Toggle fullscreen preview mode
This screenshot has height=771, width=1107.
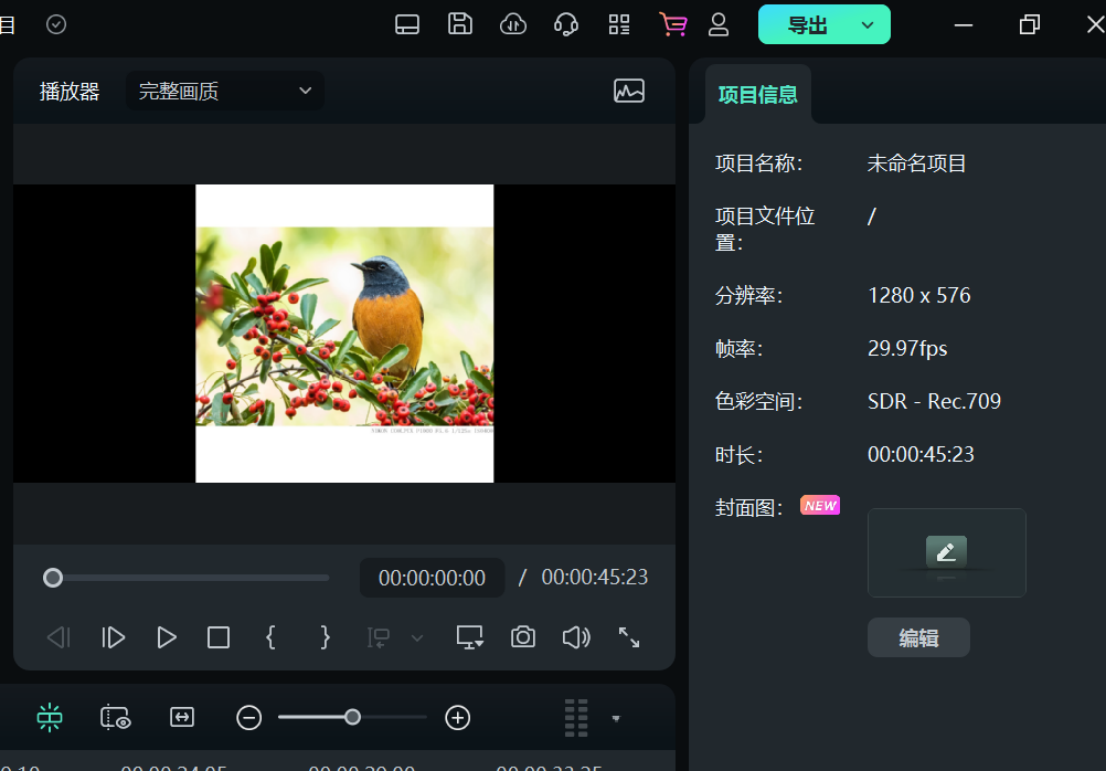[629, 637]
